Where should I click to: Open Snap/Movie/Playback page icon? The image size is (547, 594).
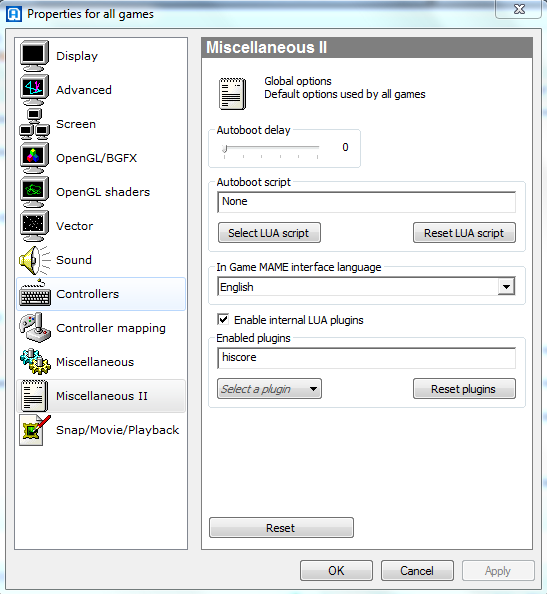34,430
